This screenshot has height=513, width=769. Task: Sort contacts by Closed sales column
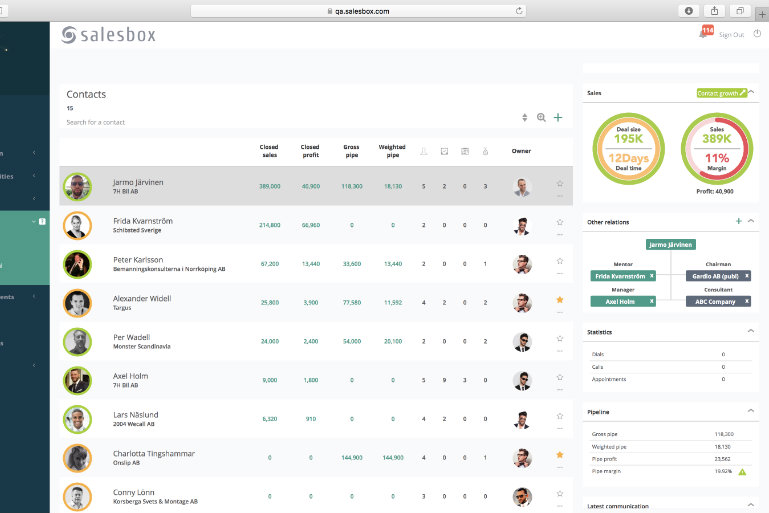tap(269, 151)
